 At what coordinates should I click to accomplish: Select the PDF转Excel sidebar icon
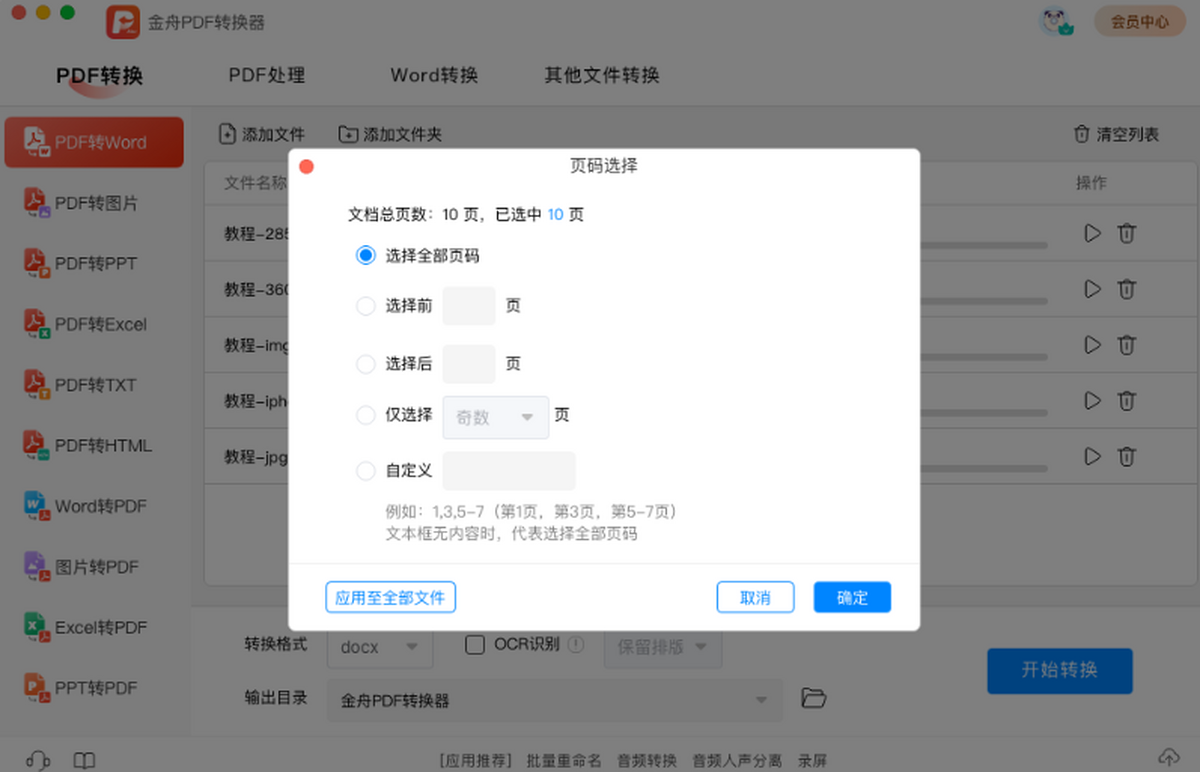tap(37, 324)
